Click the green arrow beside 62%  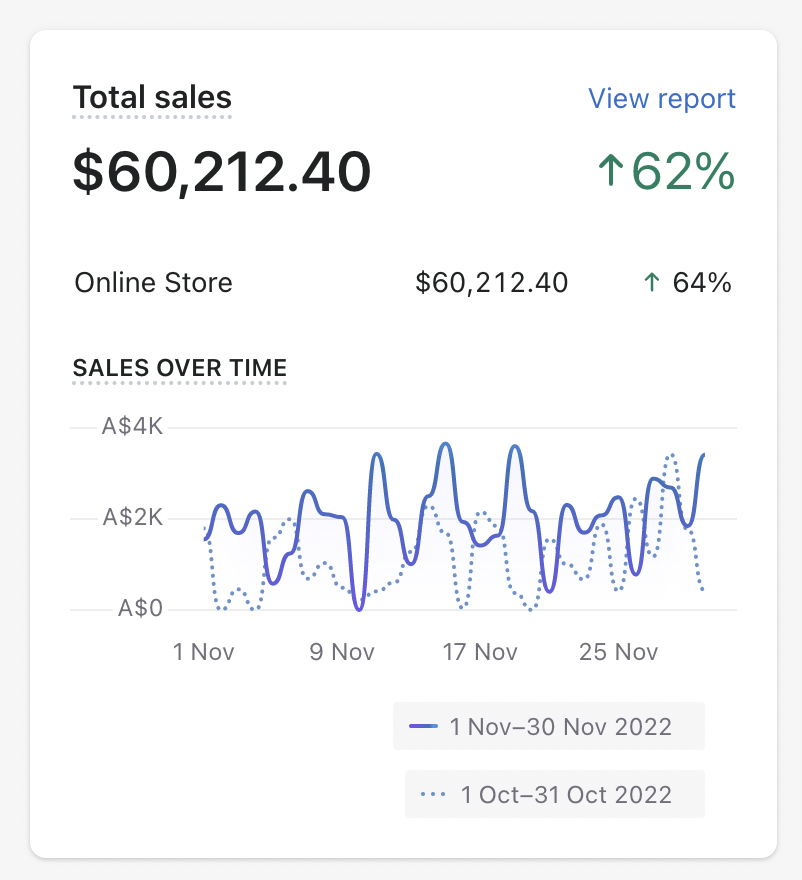(609, 172)
